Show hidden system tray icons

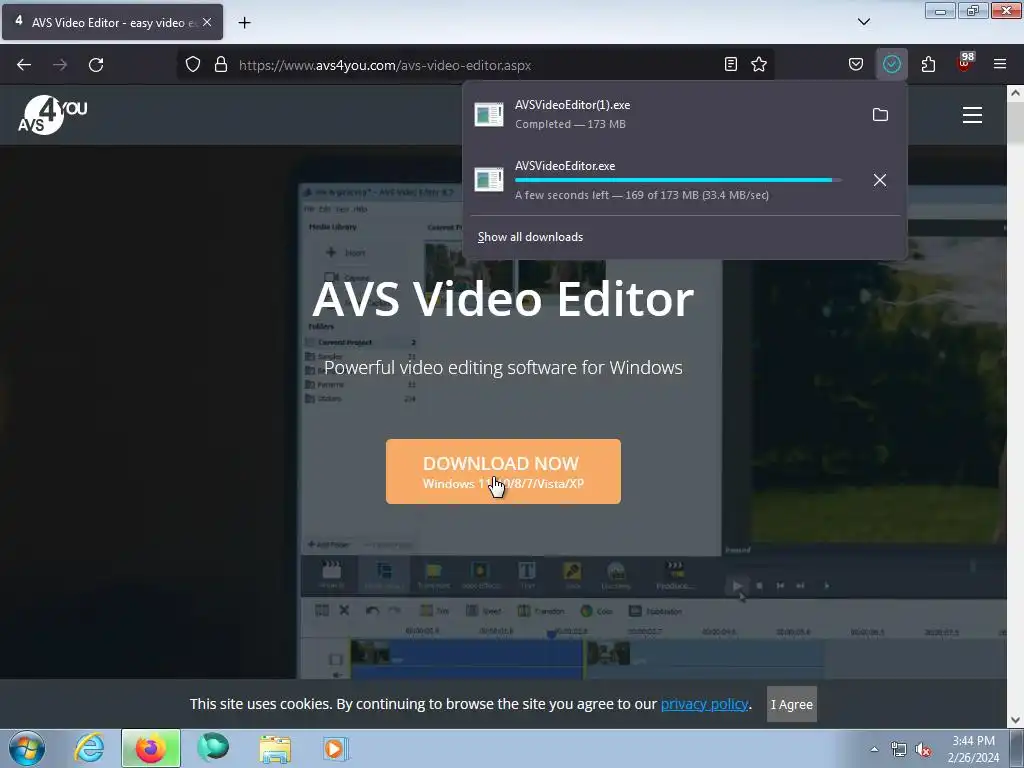pyautogui.click(x=874, y=749)
